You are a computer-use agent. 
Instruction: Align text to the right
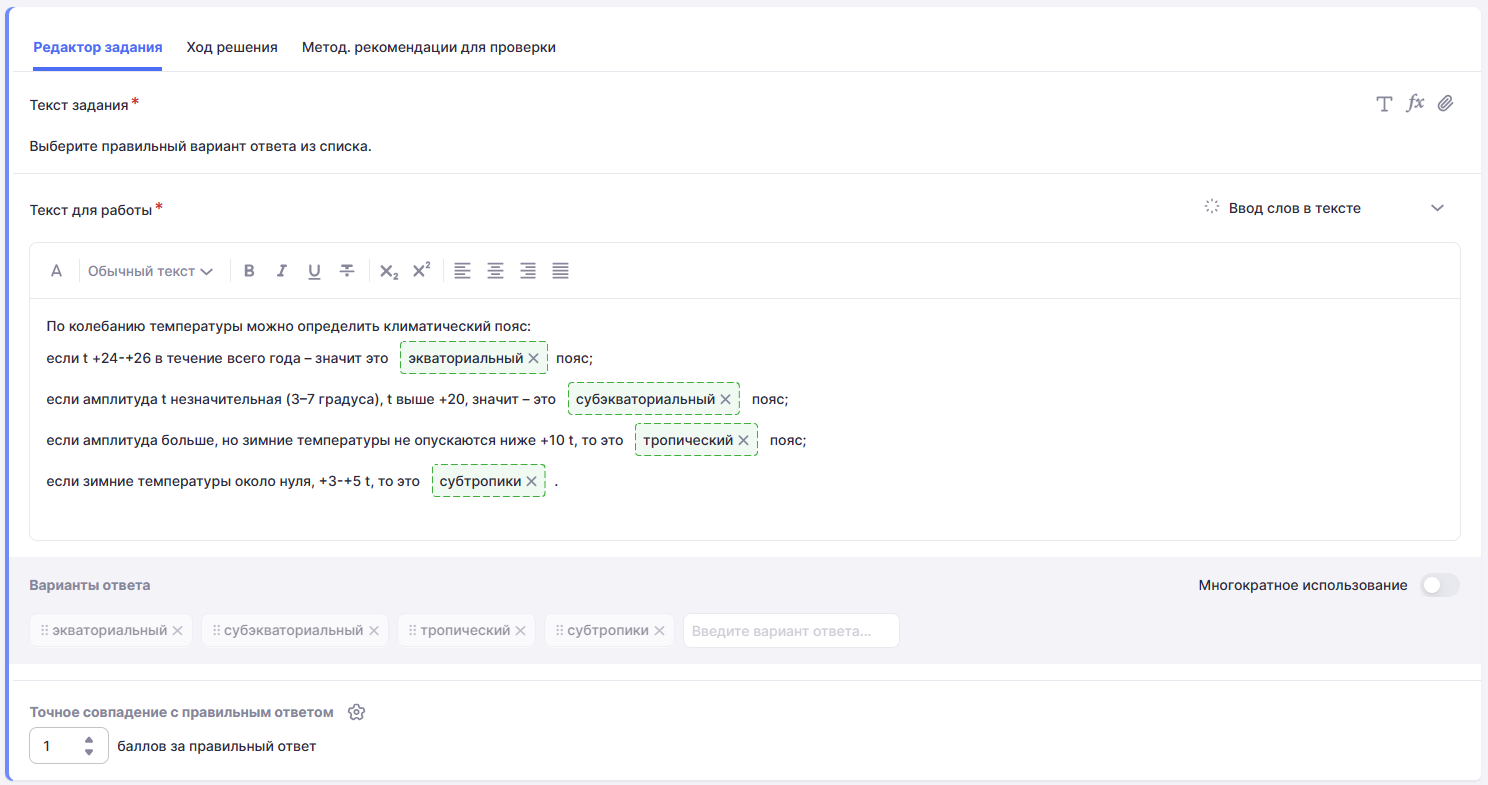pyautogui.click(x=528, y=271)
